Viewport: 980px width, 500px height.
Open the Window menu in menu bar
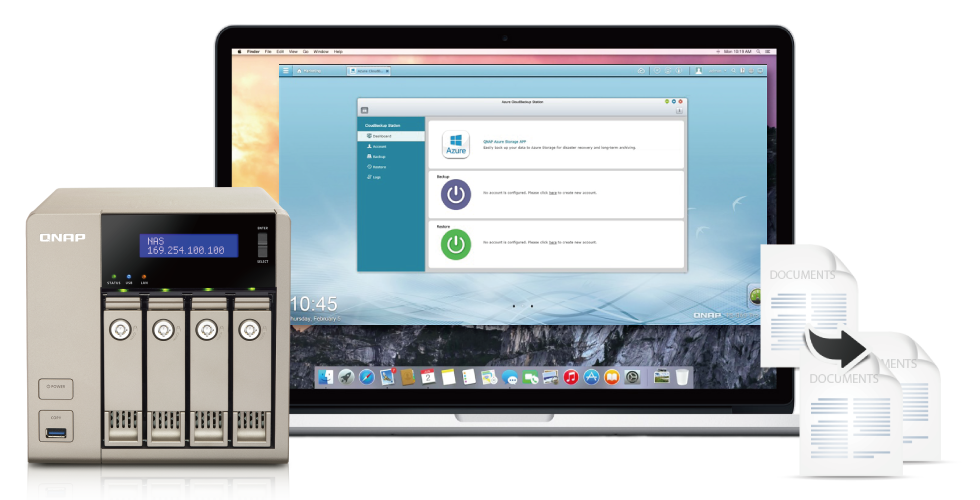(321, 51)
